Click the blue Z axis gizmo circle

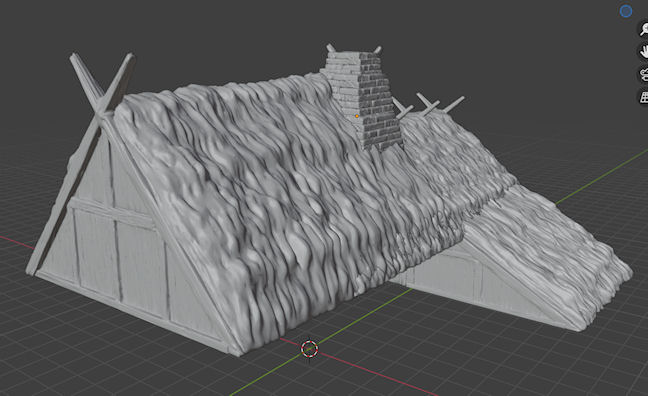(x=626, y=11)
